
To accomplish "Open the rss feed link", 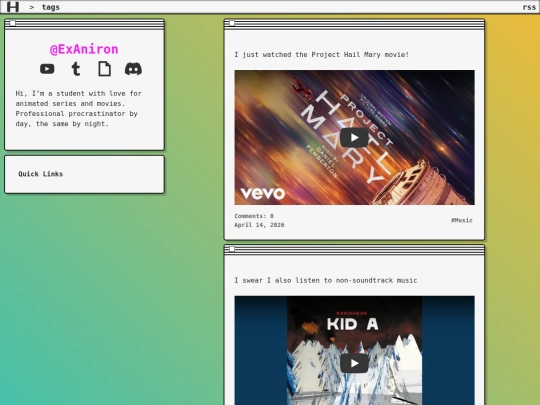I will 529,7.
